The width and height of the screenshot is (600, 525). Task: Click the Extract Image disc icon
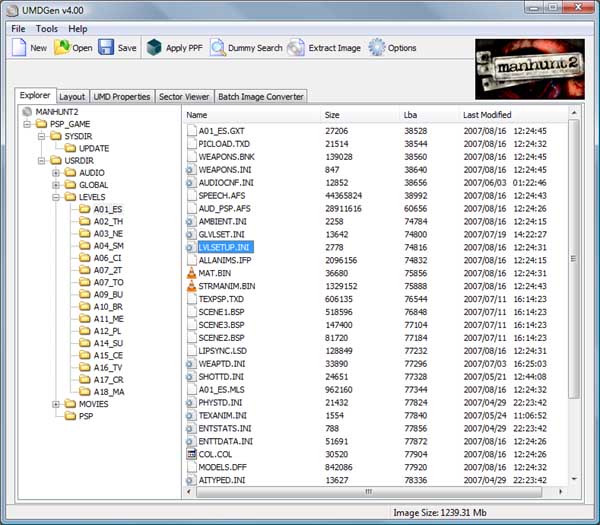(296, 47)
